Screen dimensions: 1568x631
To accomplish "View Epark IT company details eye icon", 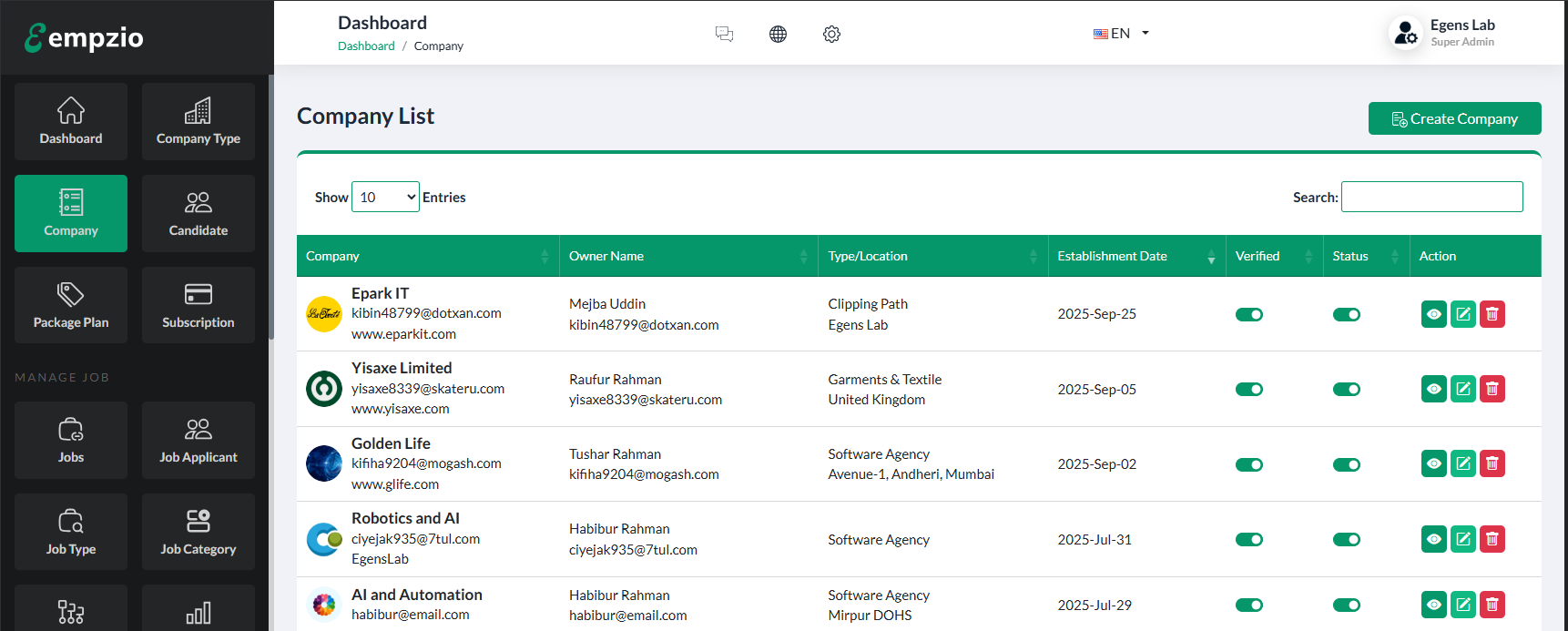I will pos(1433,314).
